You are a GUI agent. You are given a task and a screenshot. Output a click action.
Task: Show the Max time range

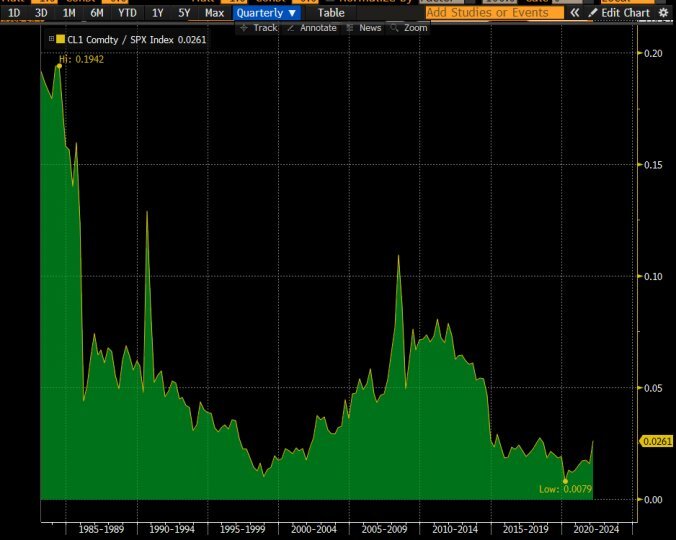click(215, 13)
